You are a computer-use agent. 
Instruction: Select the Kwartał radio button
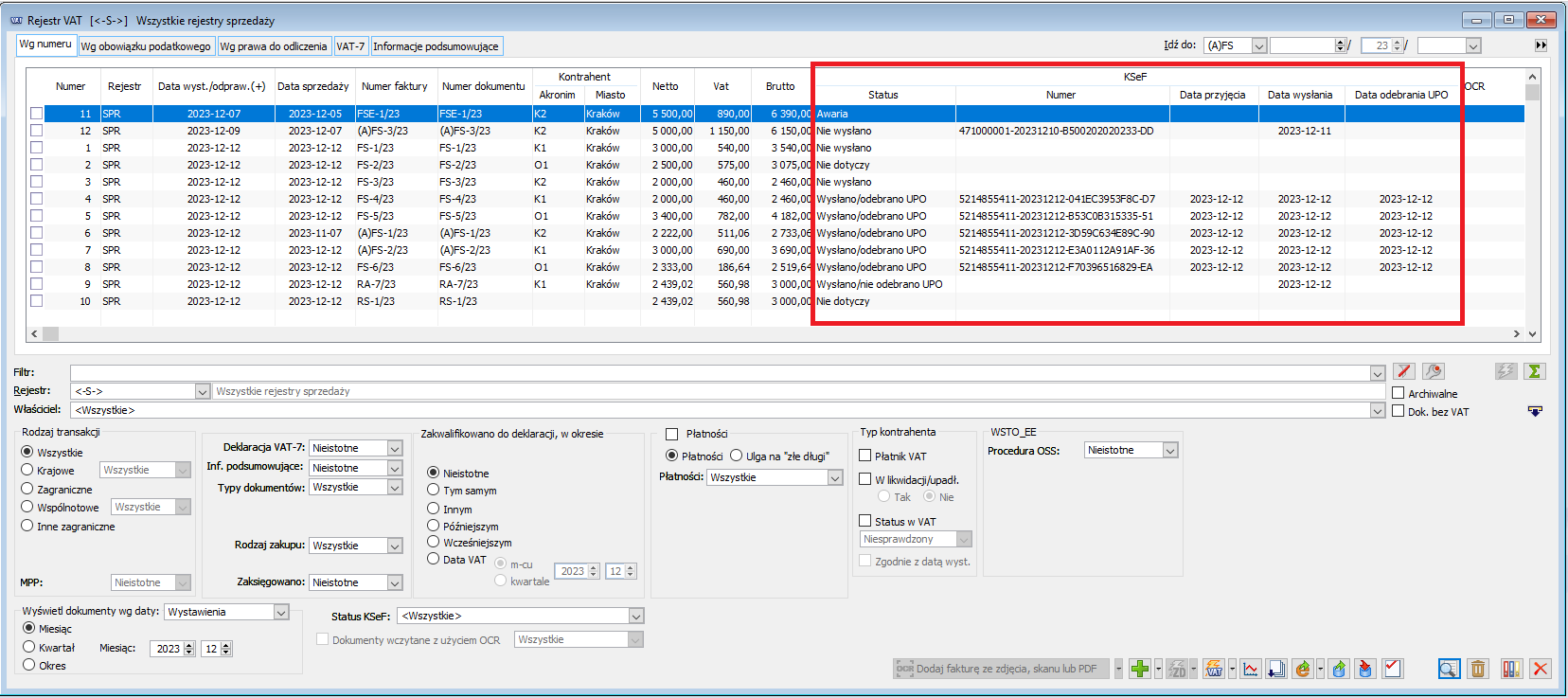click(29, 647)
